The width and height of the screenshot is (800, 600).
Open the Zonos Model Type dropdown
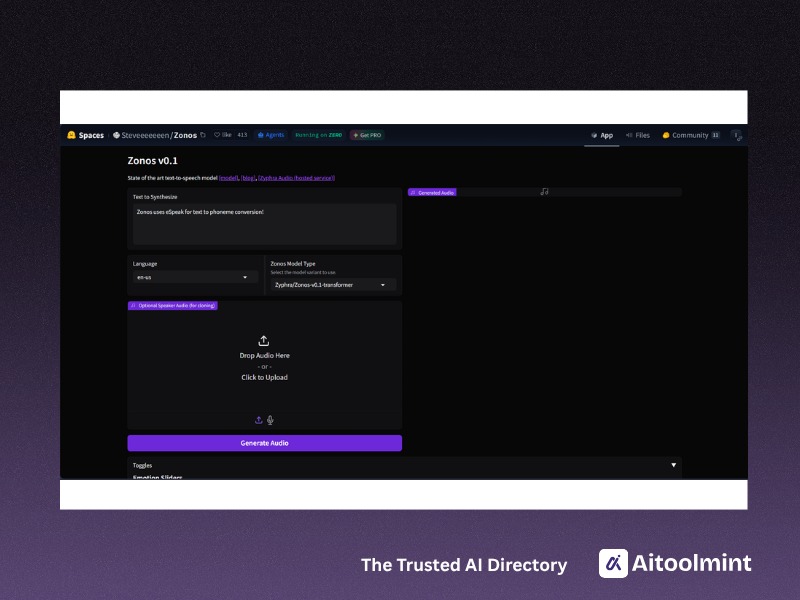click(333, 285)
